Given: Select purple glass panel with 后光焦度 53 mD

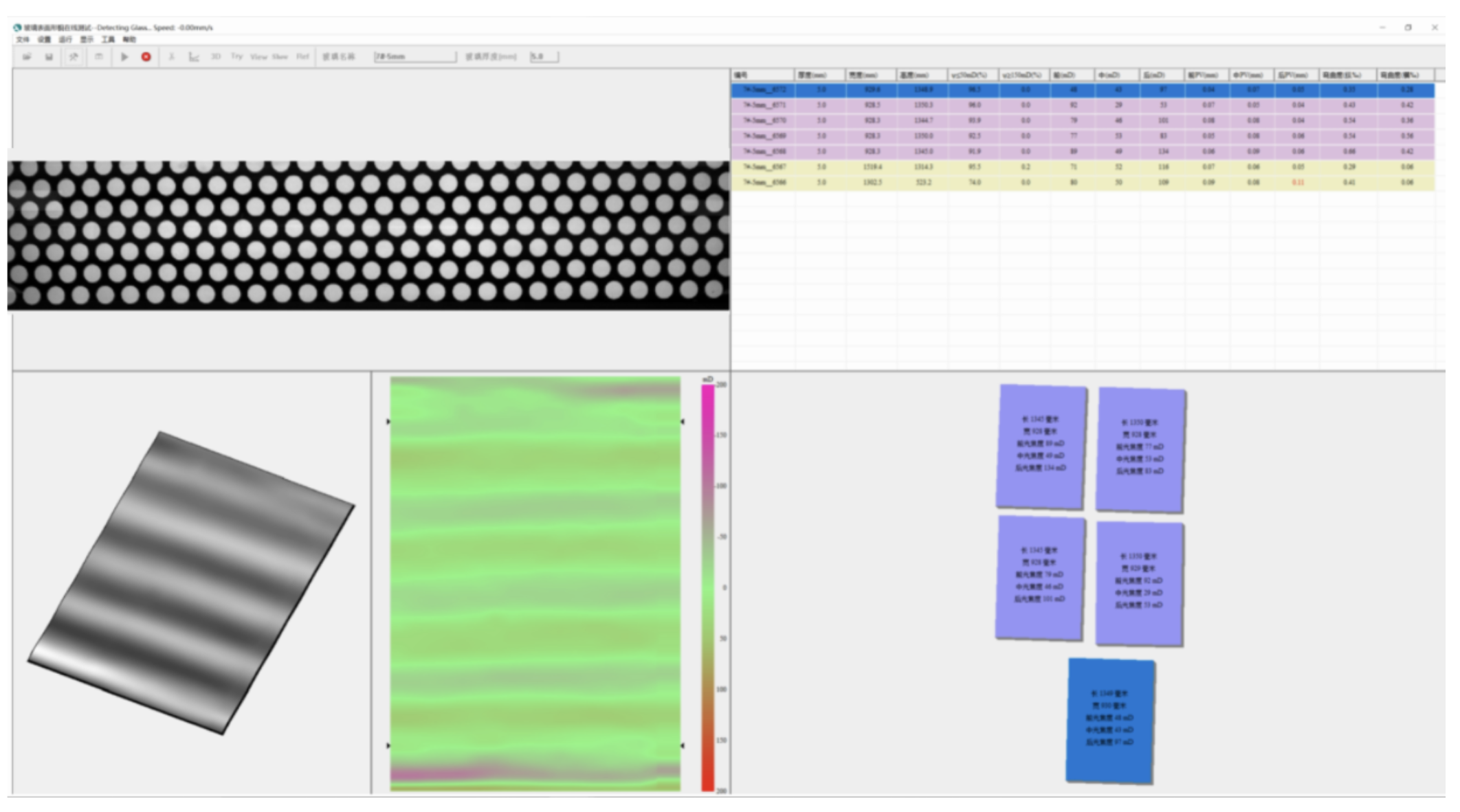Looking at the screenshot, I should point(1140,583).
